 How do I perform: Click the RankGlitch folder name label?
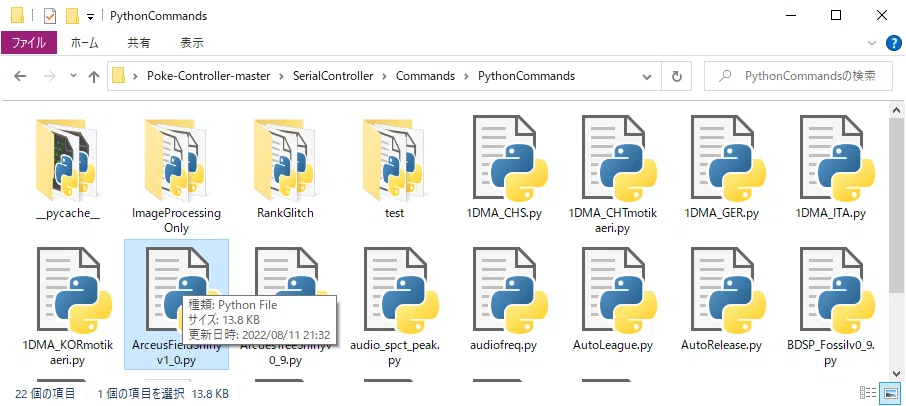coord(285,213)
